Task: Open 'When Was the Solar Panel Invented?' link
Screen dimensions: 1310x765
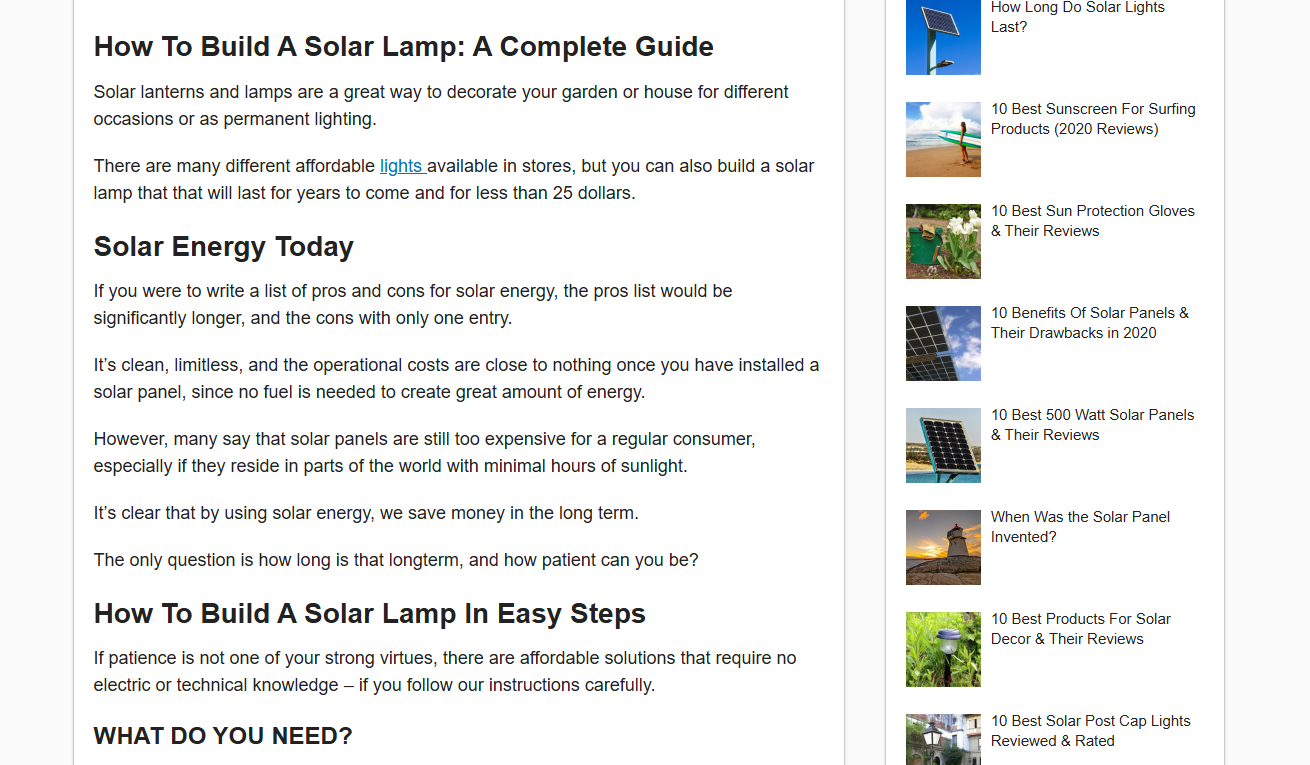Action: click(x=1080, y=527)
